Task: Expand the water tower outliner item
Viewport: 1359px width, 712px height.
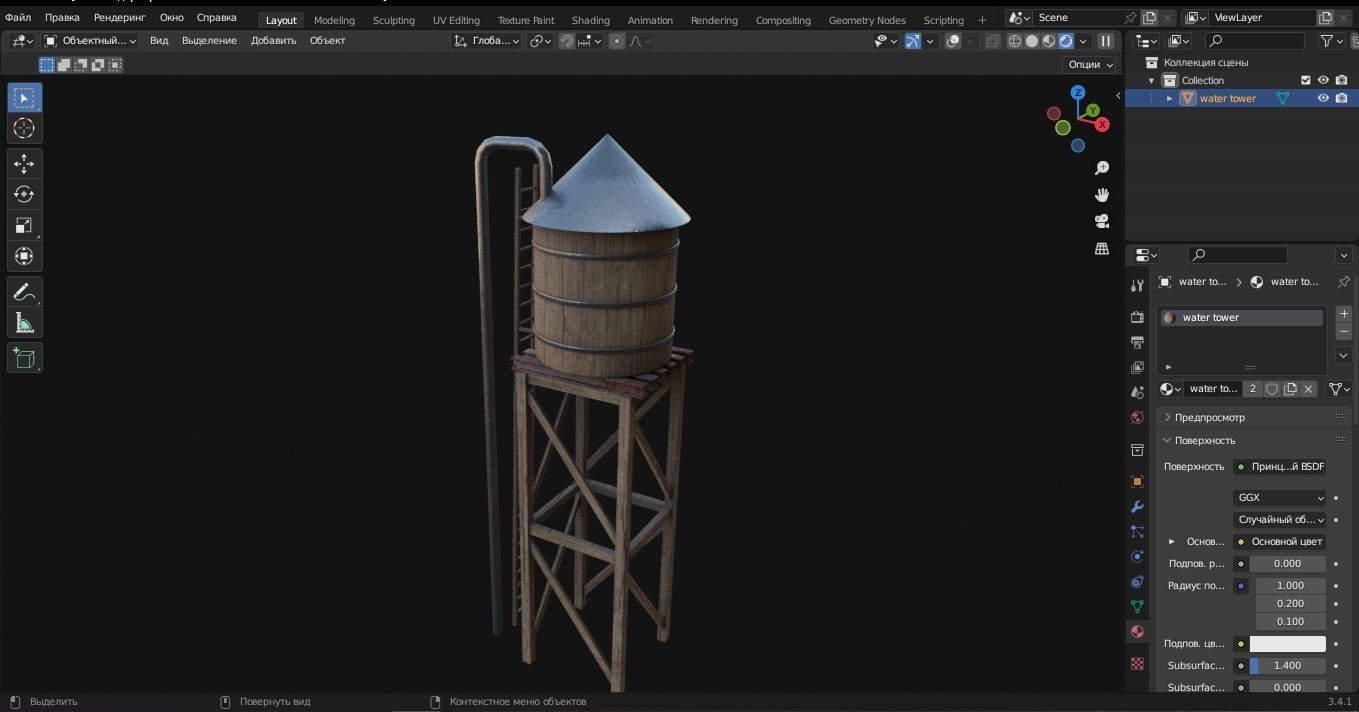Action: tap(1169, 98)
